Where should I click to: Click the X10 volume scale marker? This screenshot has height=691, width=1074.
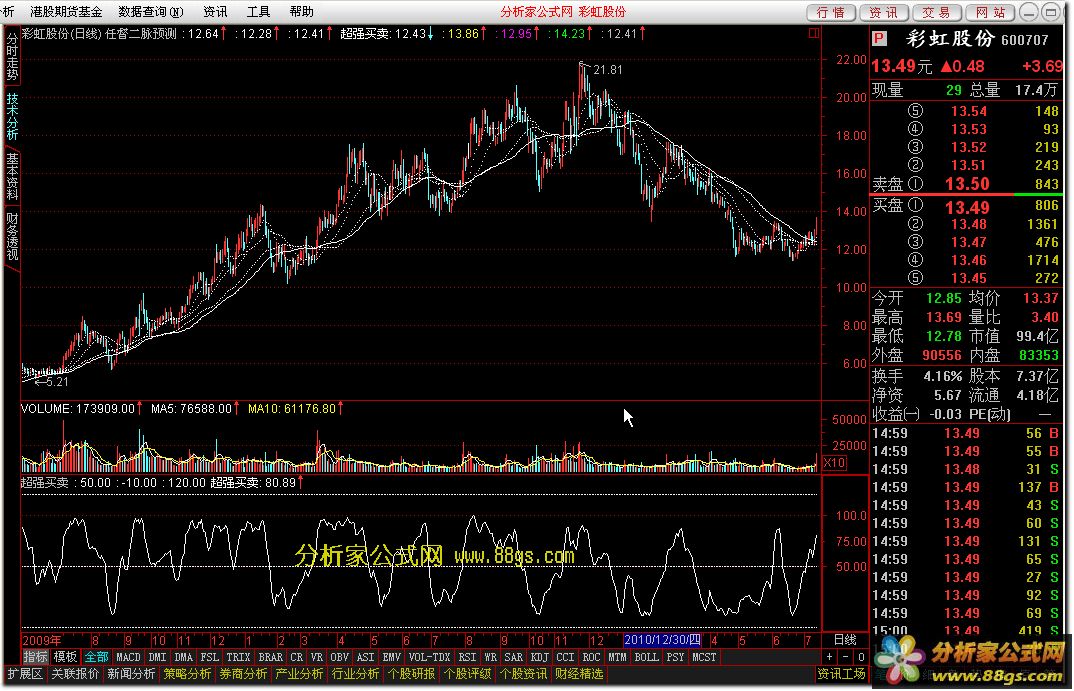pyautogui.click(x=834, y=462)
